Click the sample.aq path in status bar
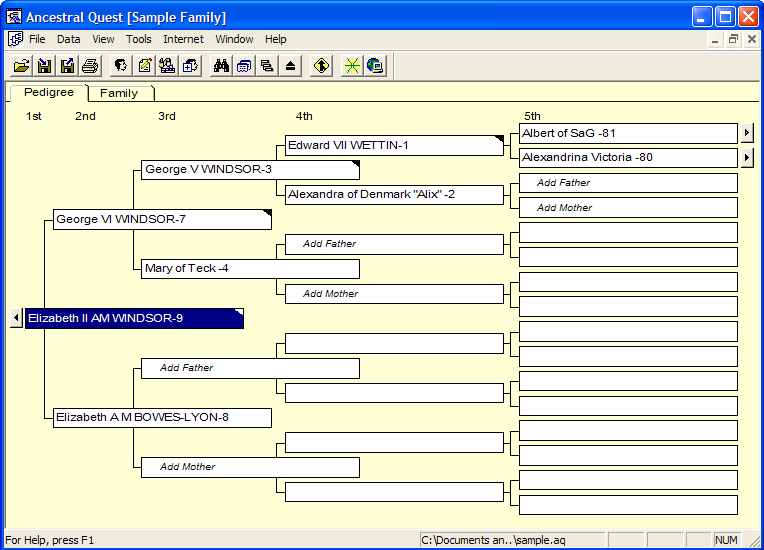764x550 pixels. (x=512, y=540)
